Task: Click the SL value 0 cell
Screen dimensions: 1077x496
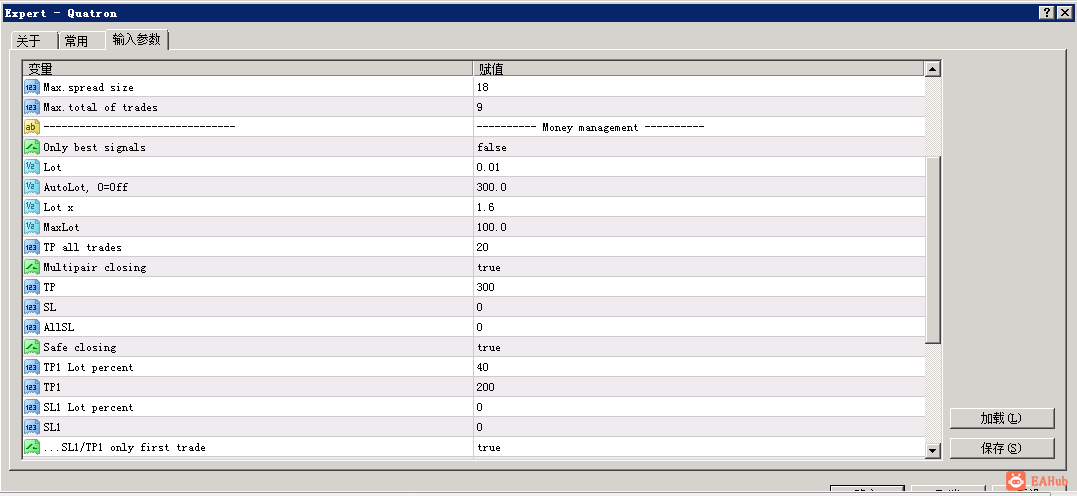Action: 699,307
